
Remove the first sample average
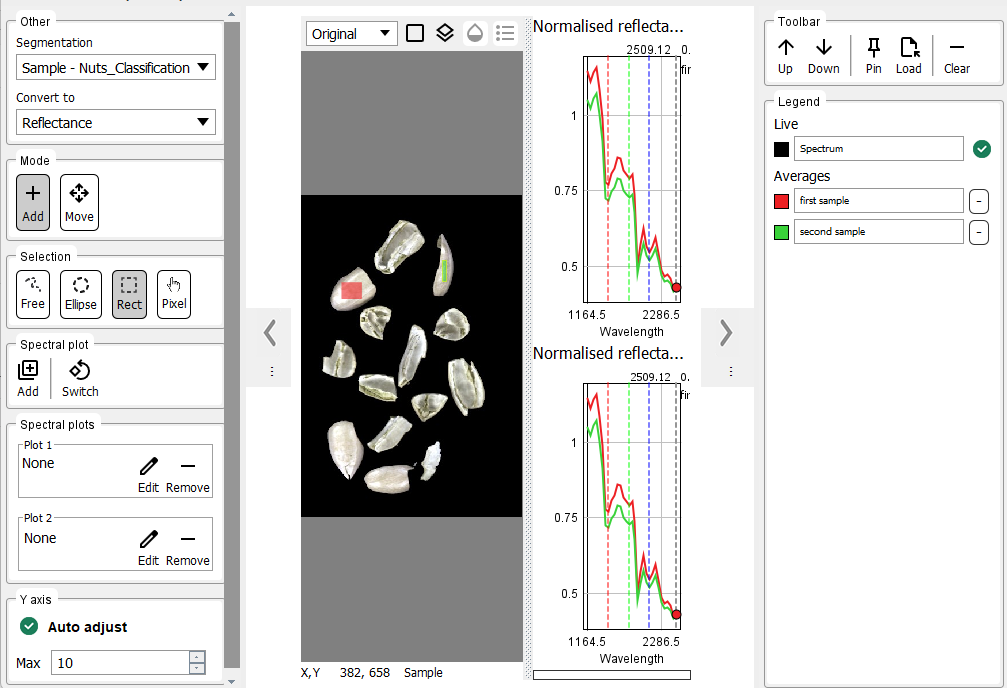pyautogui.click(x=979, y=201)
